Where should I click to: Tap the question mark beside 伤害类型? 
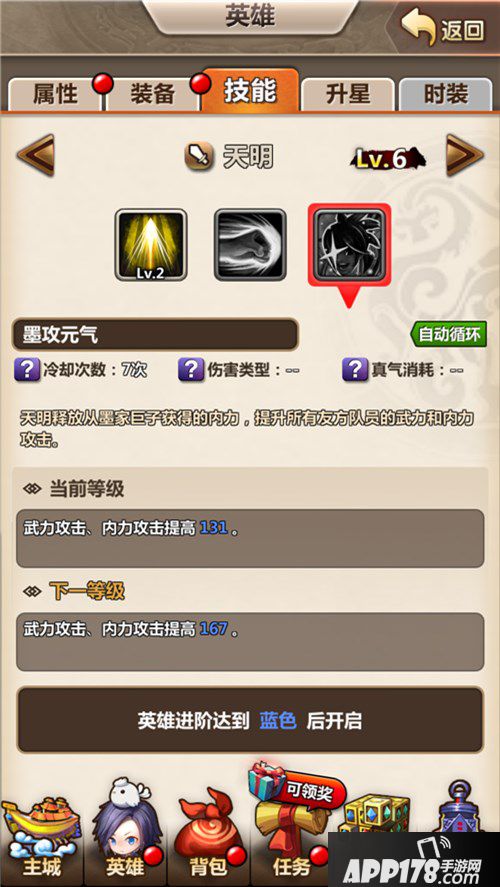(191, 370)
